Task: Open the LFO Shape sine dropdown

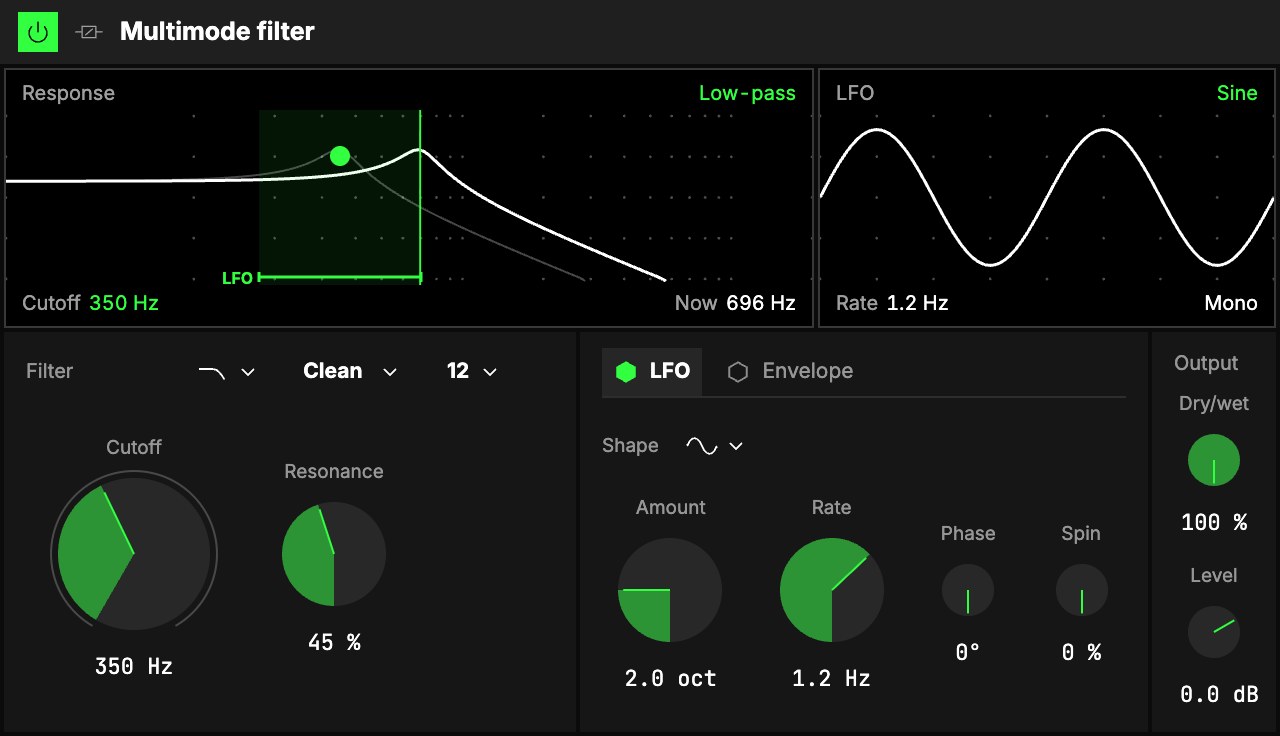Action: [x=714, y=446]
